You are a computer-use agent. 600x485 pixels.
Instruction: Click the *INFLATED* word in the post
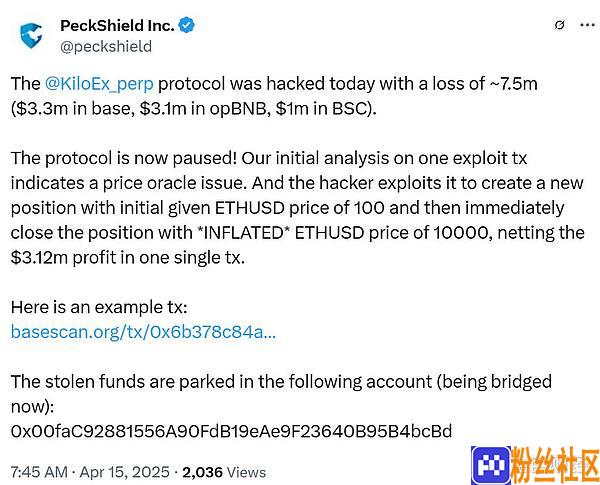tap(243, 233)
